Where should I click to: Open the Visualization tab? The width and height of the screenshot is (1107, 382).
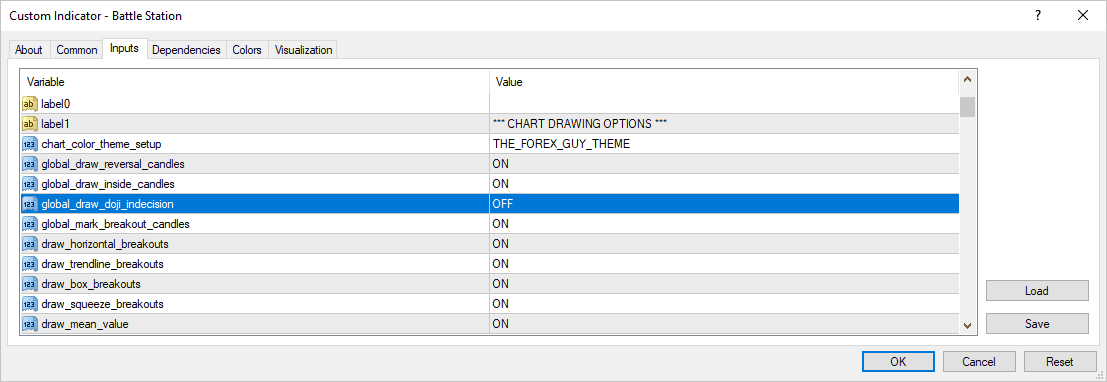(304, 50)
